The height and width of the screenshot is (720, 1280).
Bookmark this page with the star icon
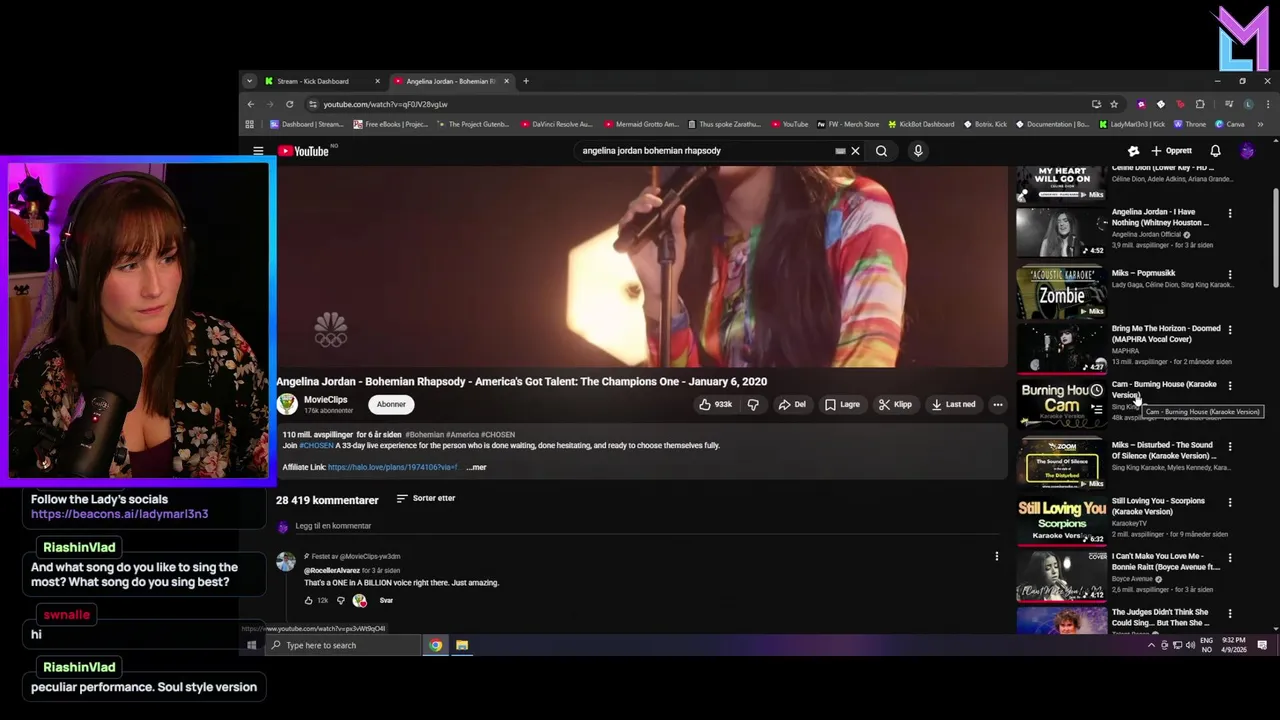(1114, 104)
